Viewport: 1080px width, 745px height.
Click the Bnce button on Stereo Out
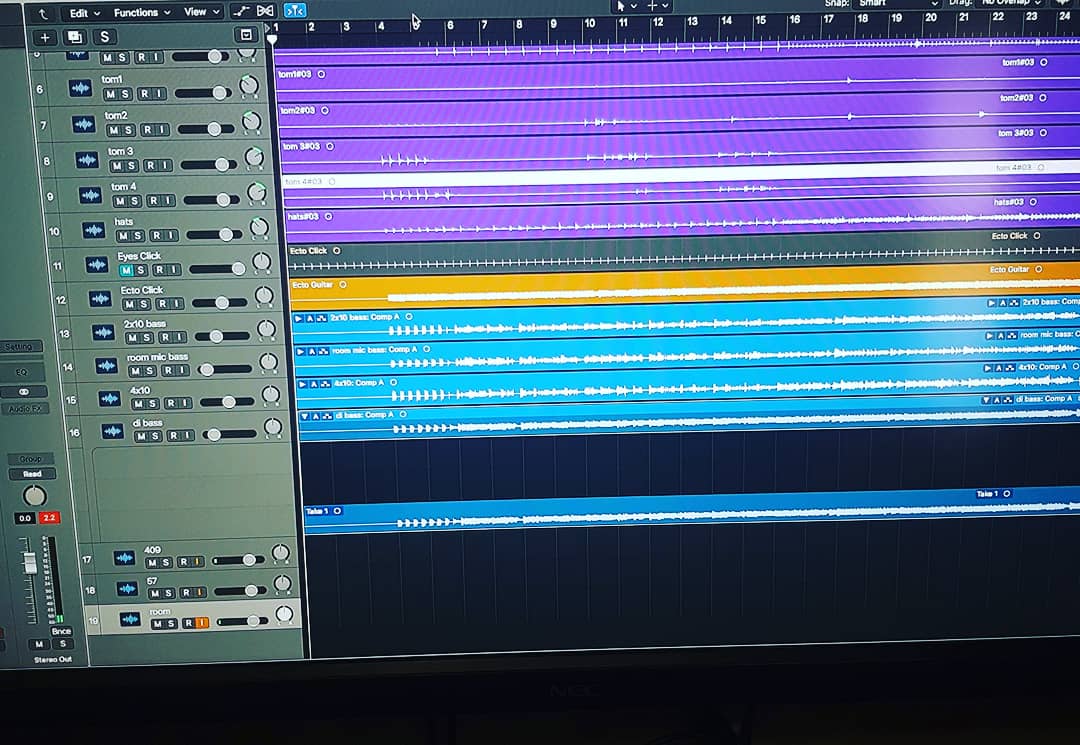[61, 631]
